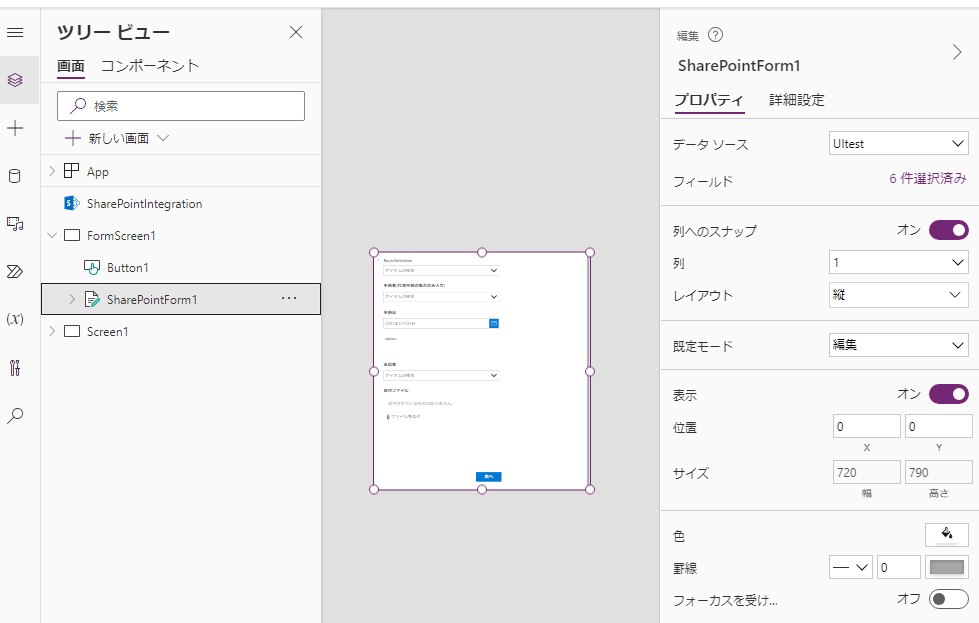Open the 既定モード dropdown

[898, 345]
